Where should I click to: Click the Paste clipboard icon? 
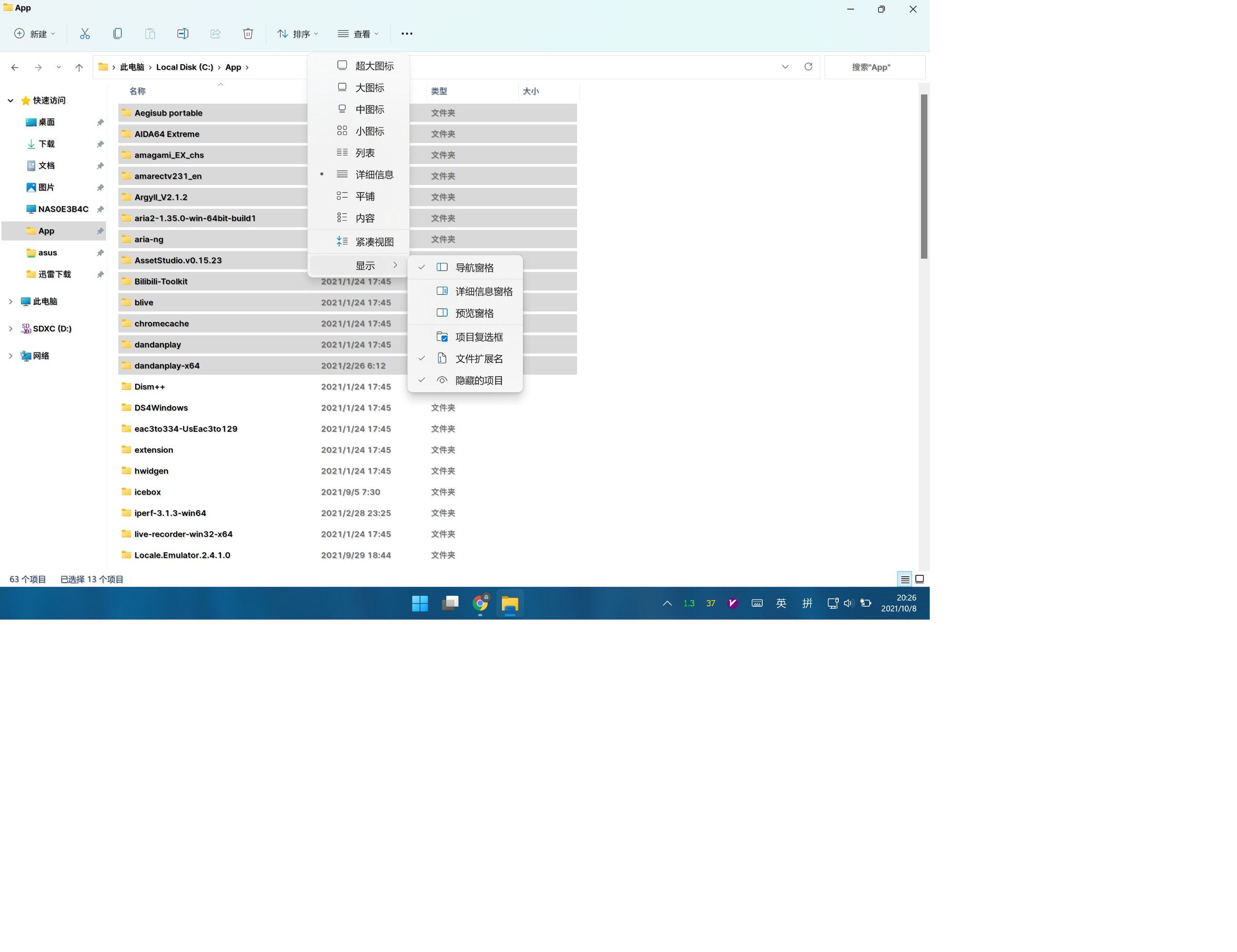tap(150, 33)
